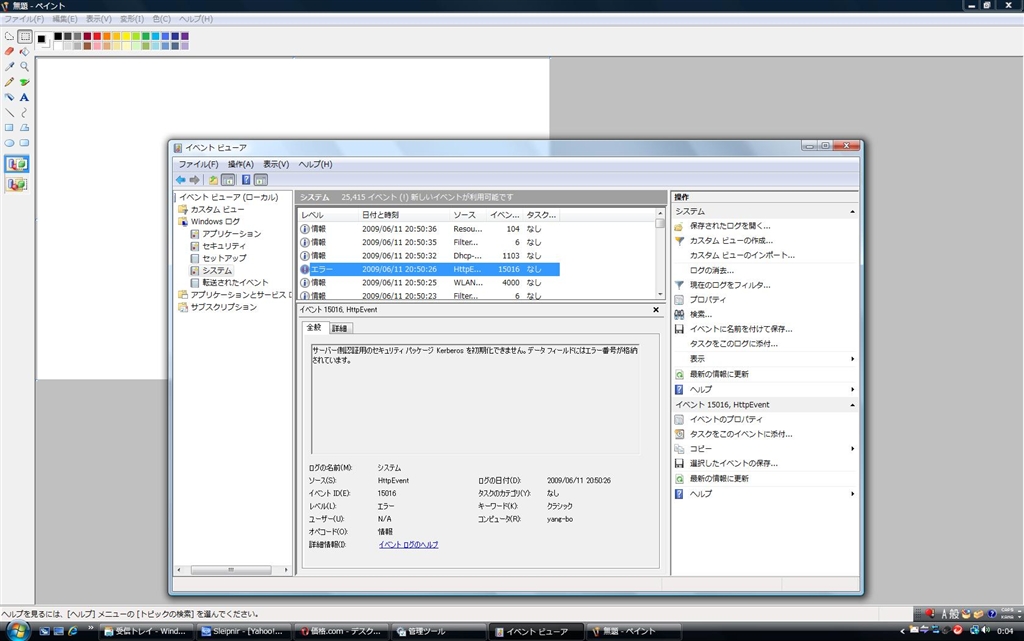The width and height of the screenshot is (1024, 641).
Task: Click the Back arrow in Event Viewer toolbar
Action: coord(180,180)
